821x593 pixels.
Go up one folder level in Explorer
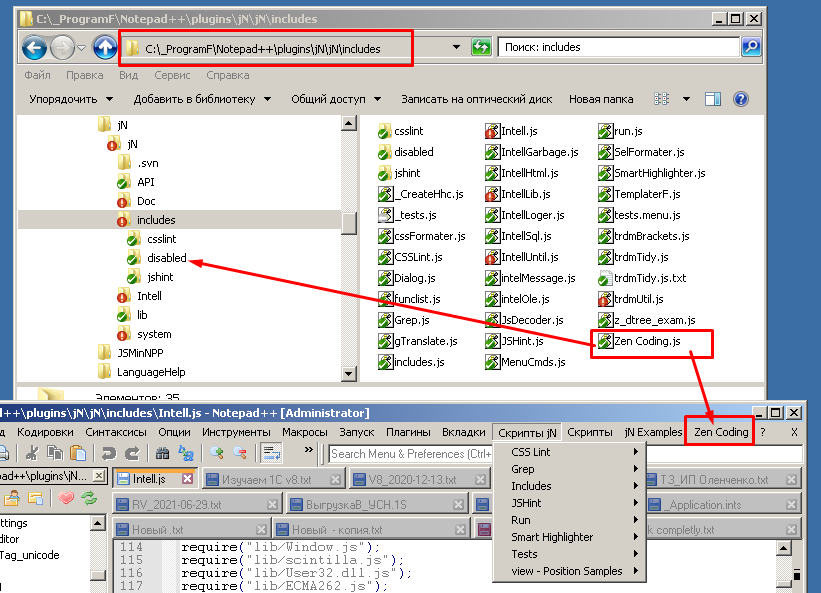coord(105,48)
